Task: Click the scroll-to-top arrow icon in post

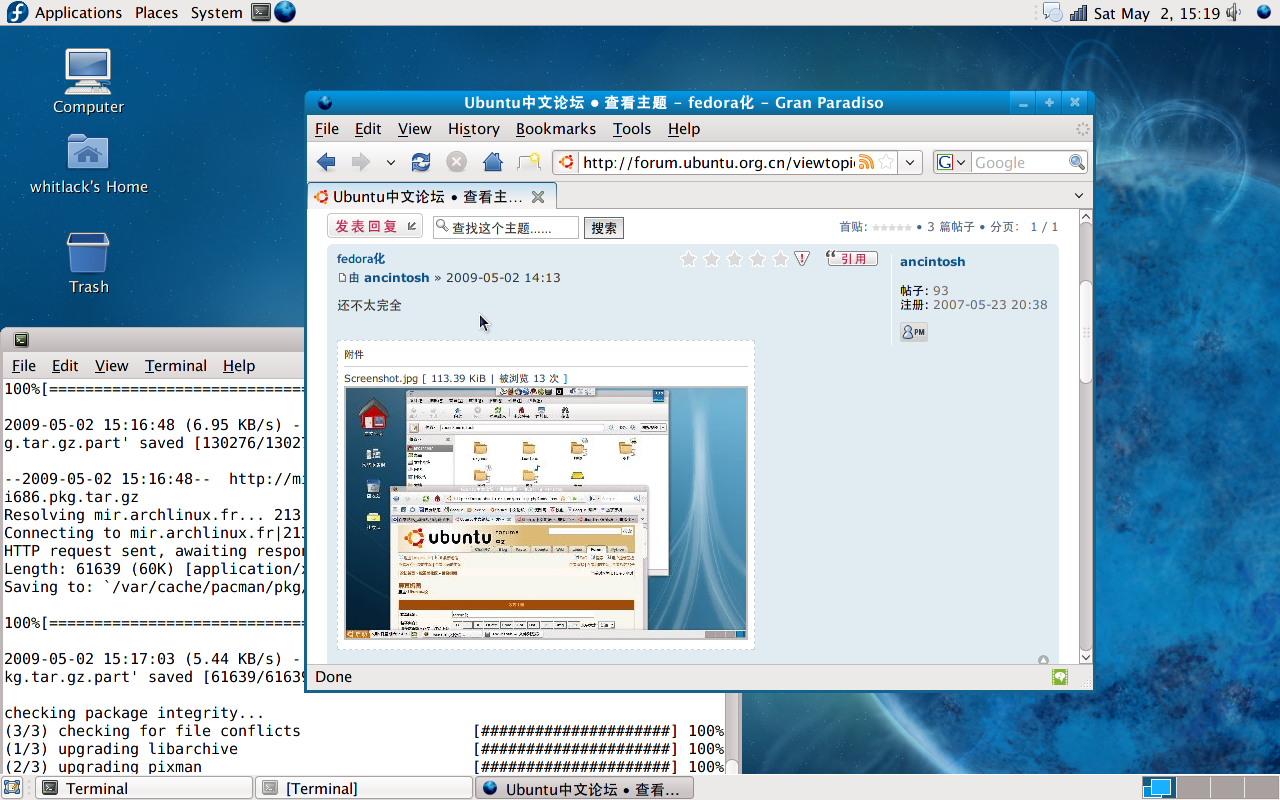Action: coord(1043,660)
